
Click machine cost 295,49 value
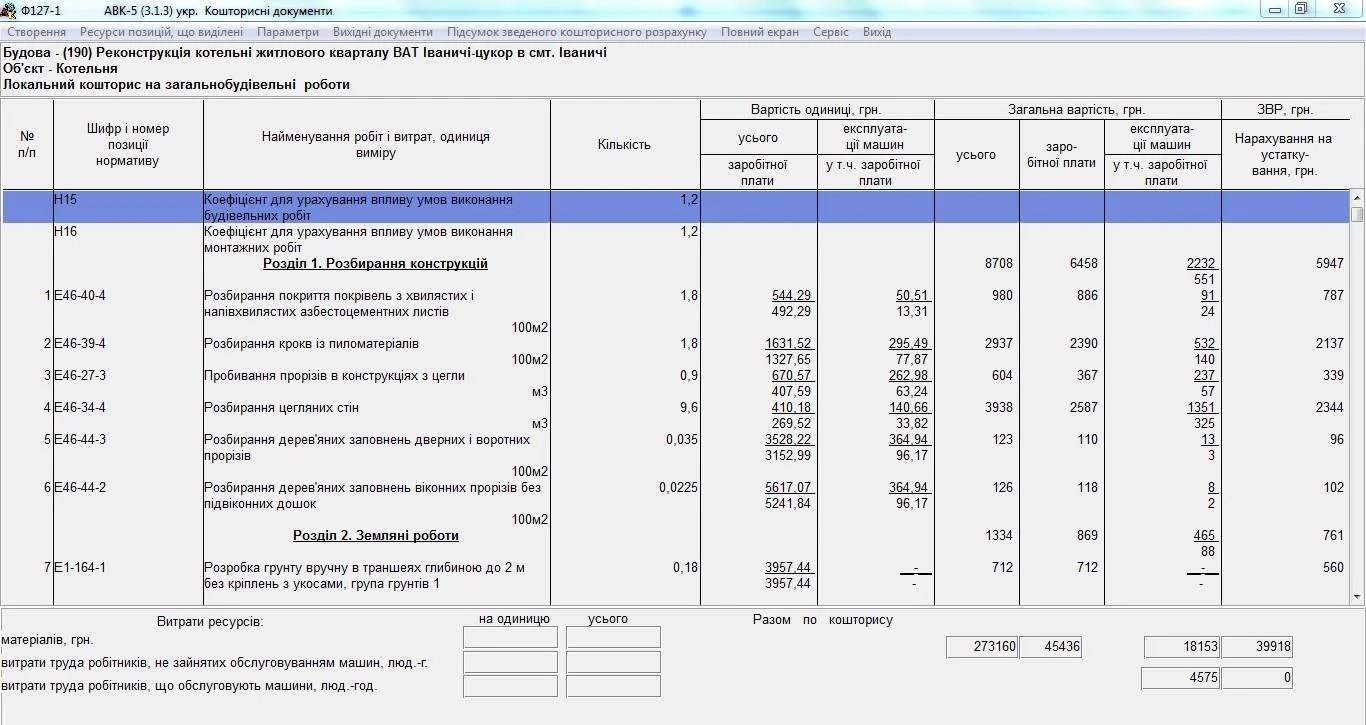pyautogui.click(x=908, y=344)
